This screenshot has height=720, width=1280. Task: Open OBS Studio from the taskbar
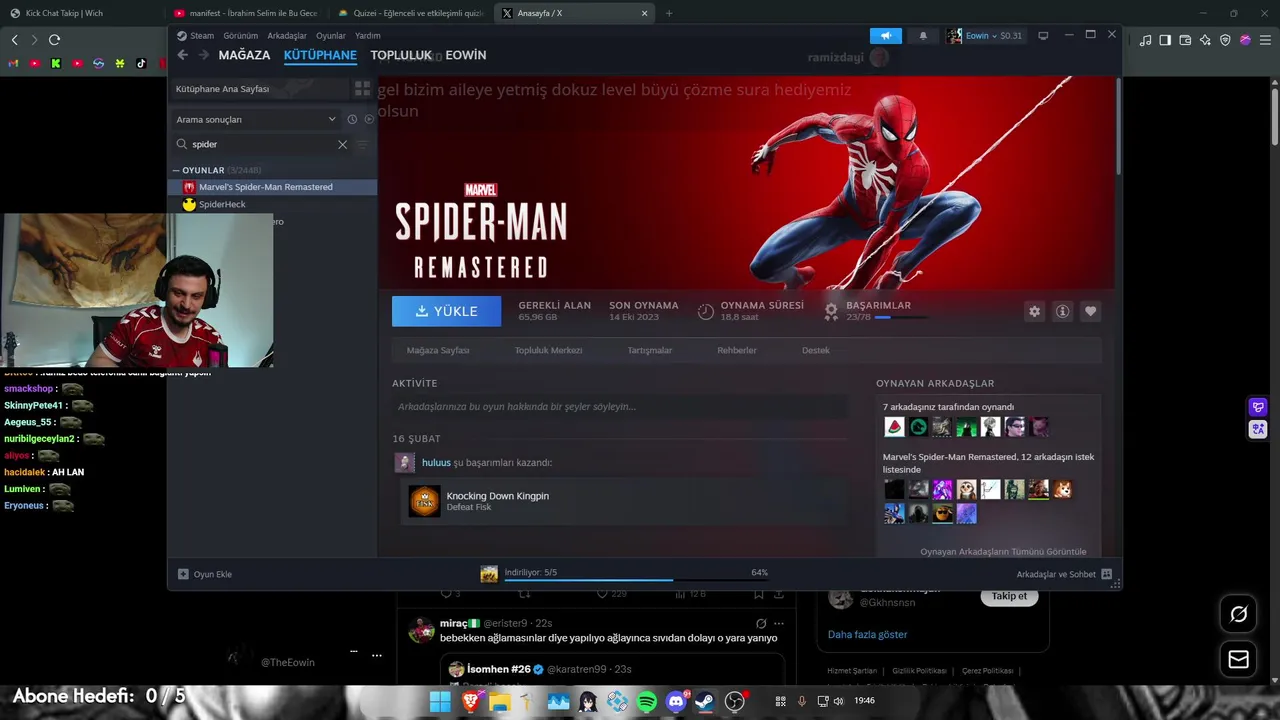tap(735, 702)
